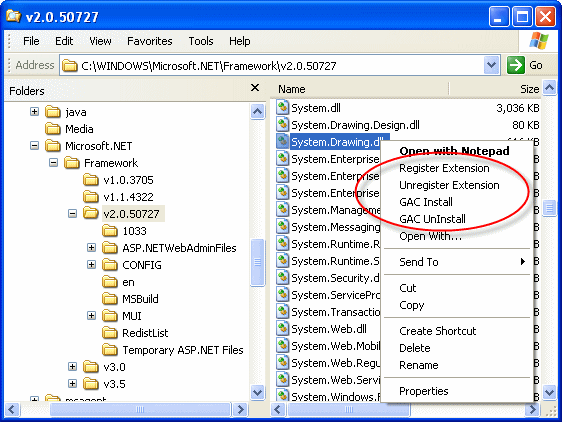Open the Help menu
Image resolution: width=562 pixels, height=422 pixels.
click(239, 41)
